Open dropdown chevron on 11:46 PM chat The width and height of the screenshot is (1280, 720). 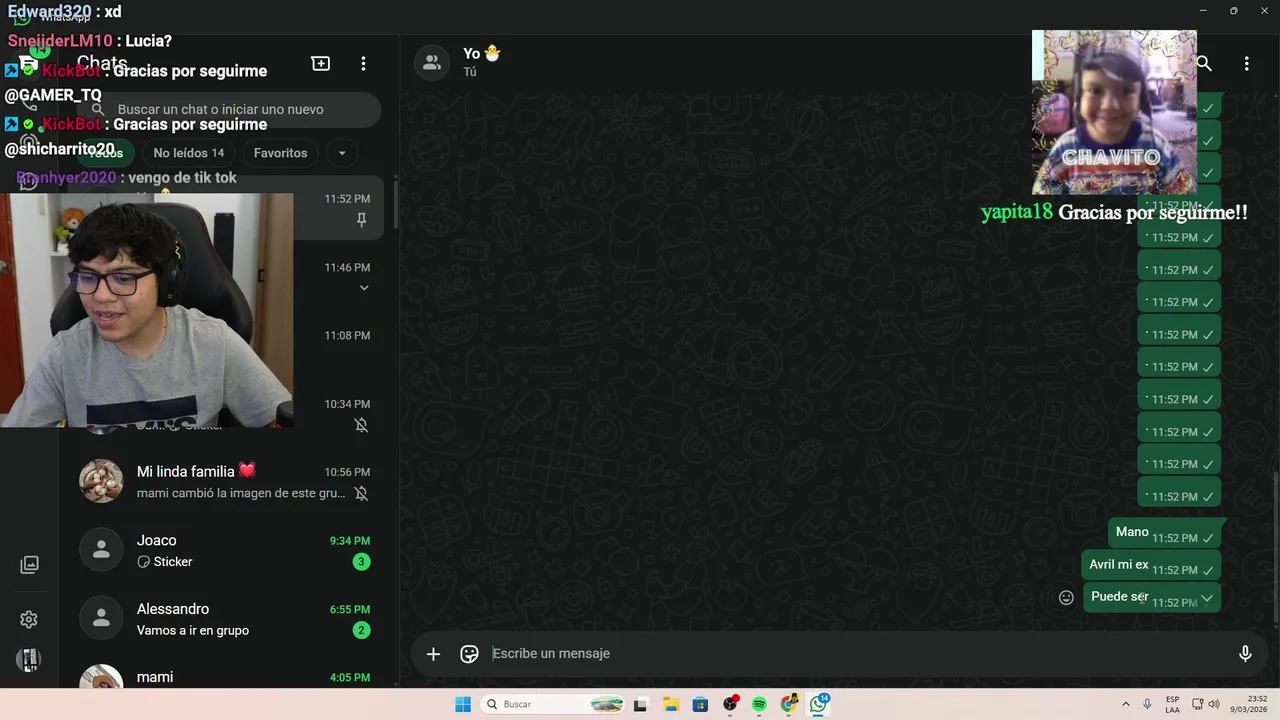tap(364, 288)
